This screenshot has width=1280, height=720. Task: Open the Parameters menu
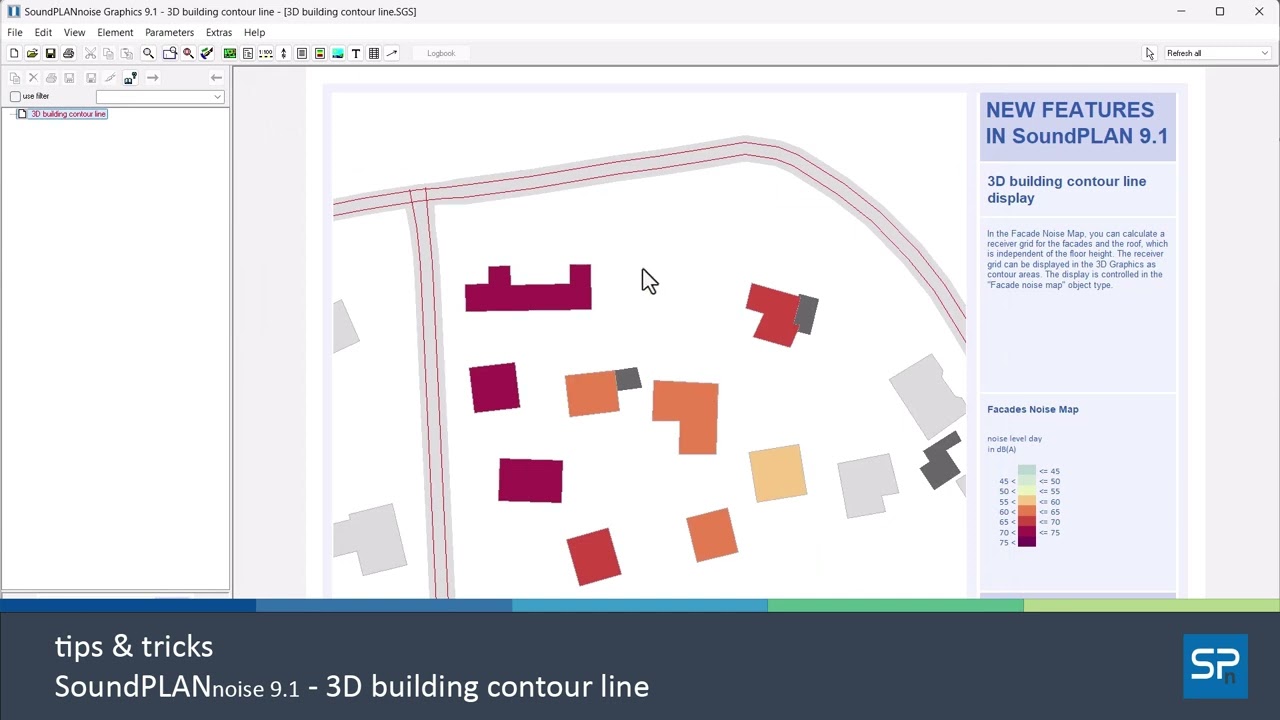point(169,32)
